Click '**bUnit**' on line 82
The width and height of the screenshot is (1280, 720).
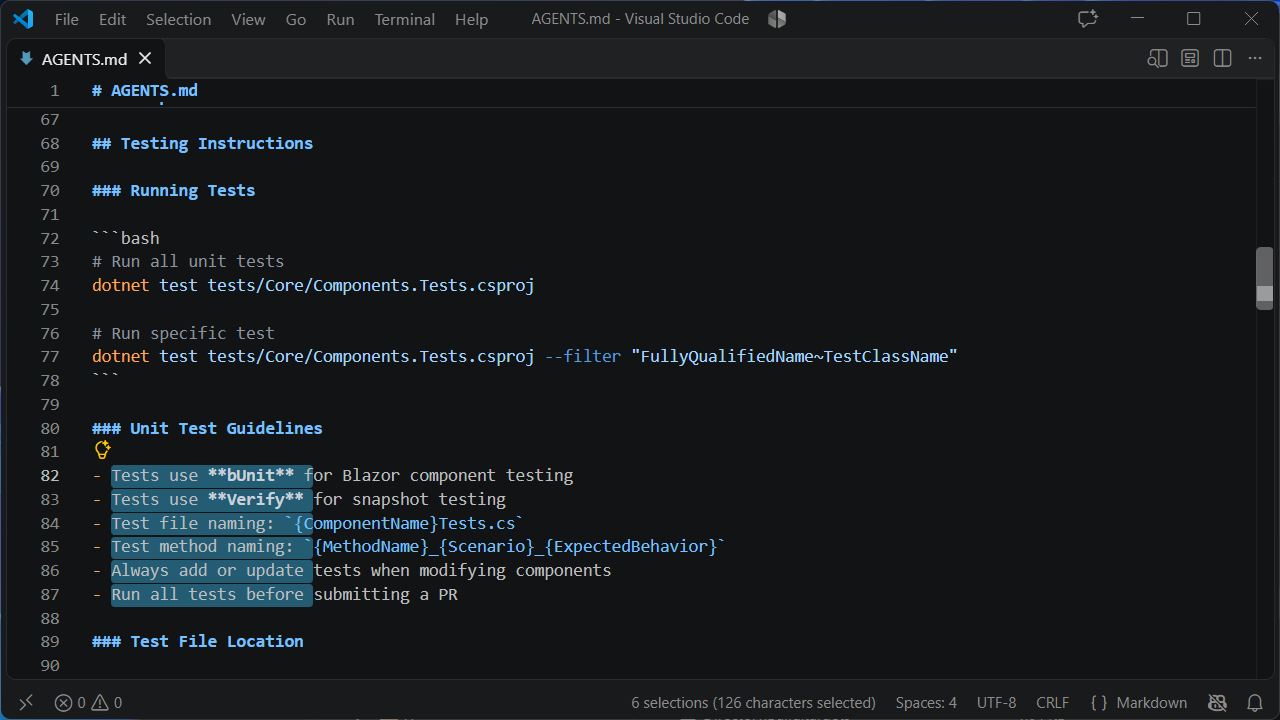(x=251, y=475)
